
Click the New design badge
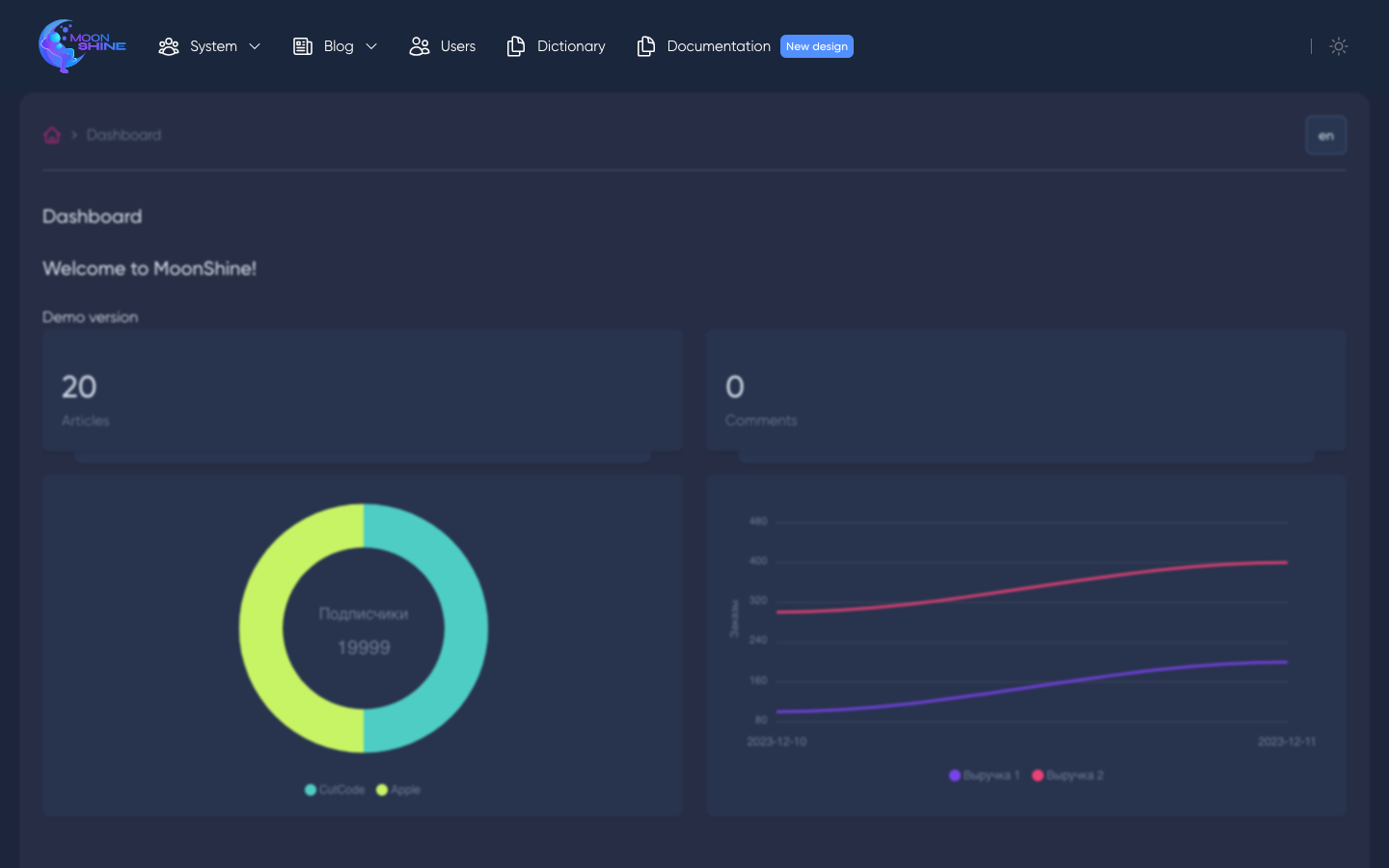tap(816, 46)
